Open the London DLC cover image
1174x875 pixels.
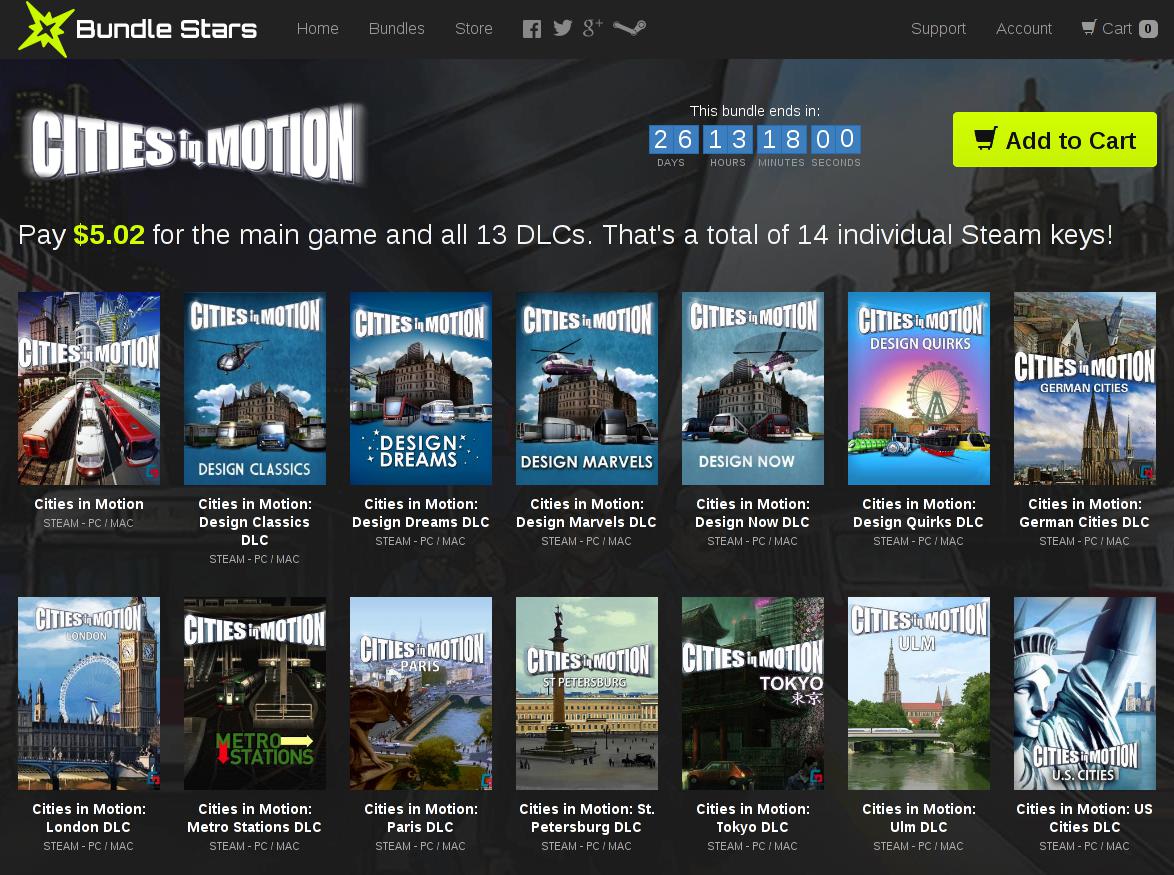pyautogui.click(x=89, y=693)
